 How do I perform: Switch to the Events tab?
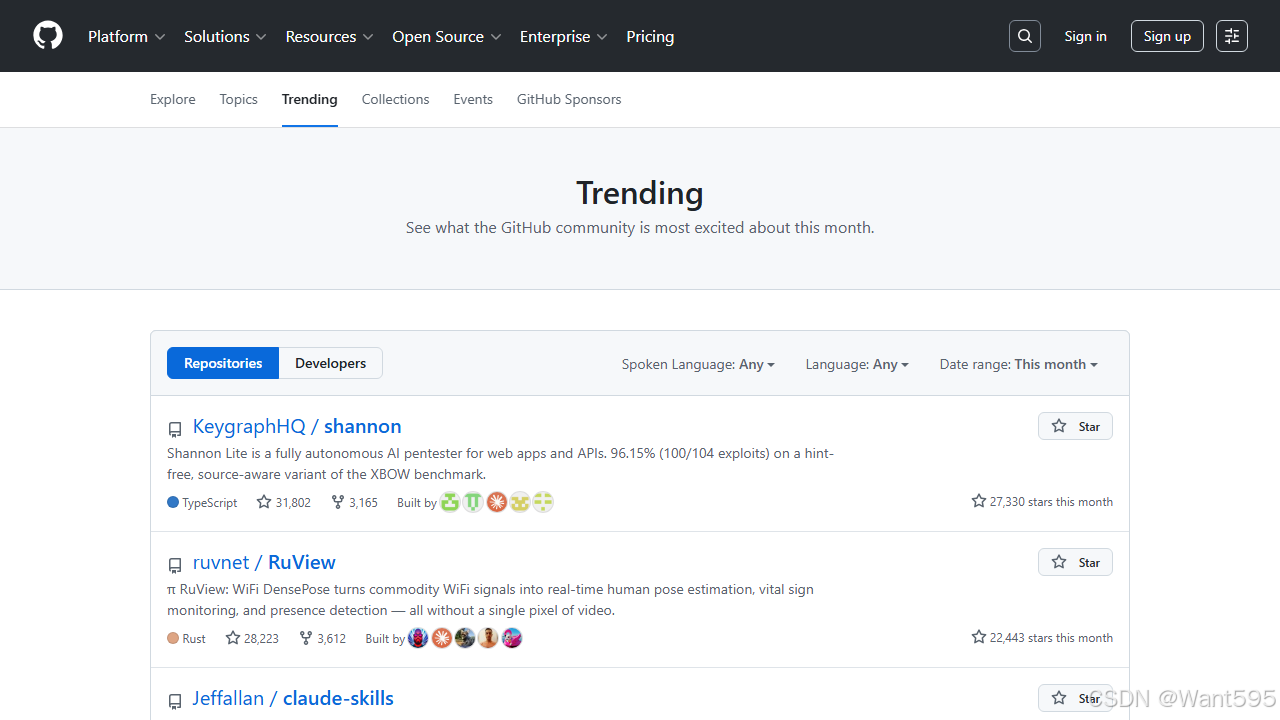[x=473, y=99]
